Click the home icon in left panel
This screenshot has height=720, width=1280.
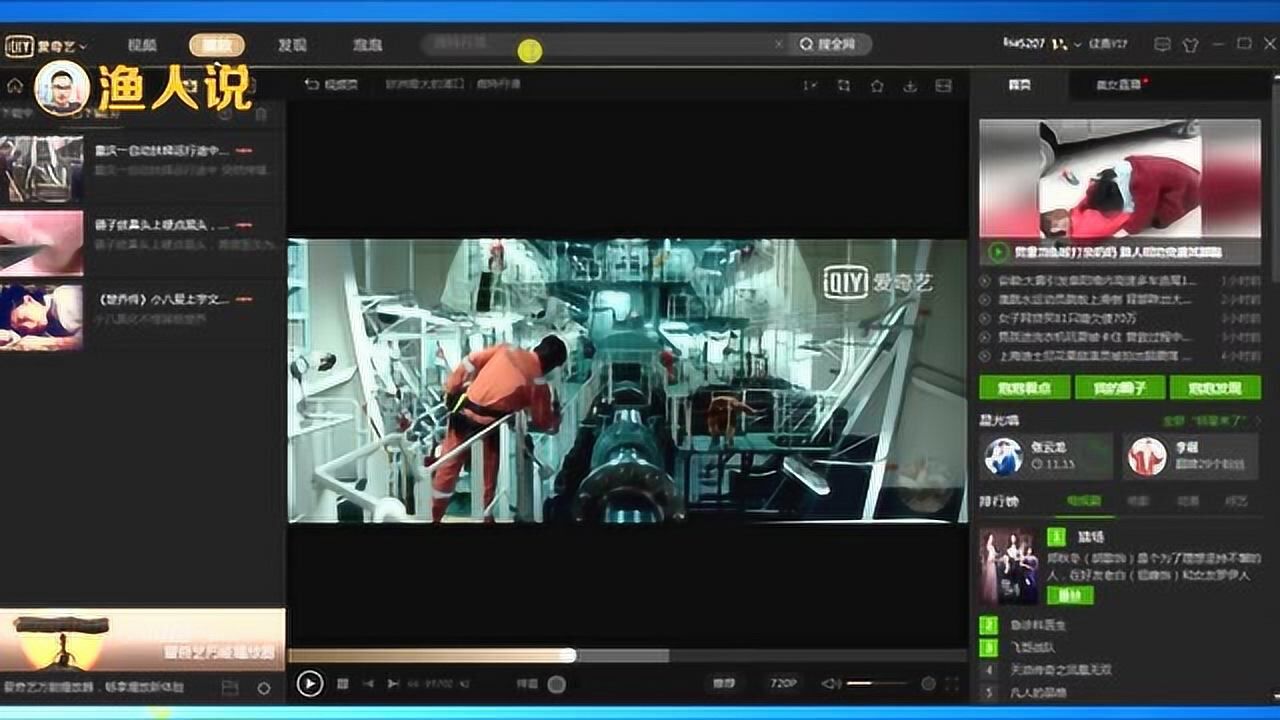click(x=14, y=86)
